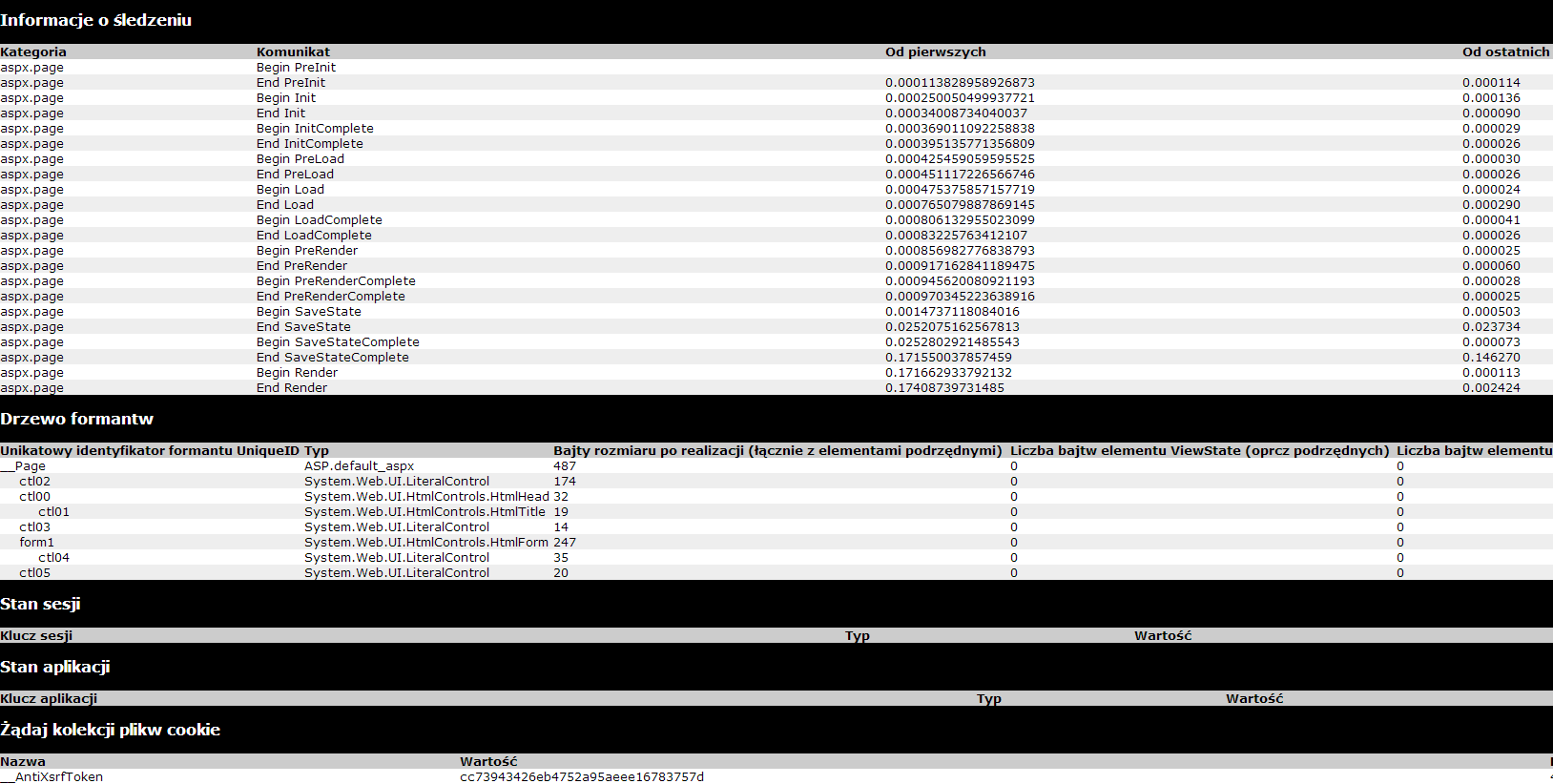Click the 'Od pierwszych' column header
The image size is (1553, 784).
click(936, 52)
